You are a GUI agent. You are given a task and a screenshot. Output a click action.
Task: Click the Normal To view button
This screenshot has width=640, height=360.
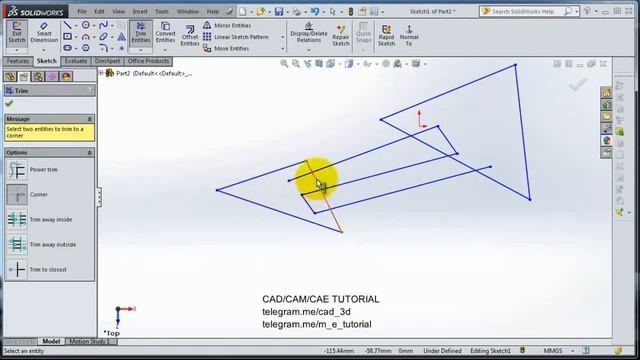409,35
